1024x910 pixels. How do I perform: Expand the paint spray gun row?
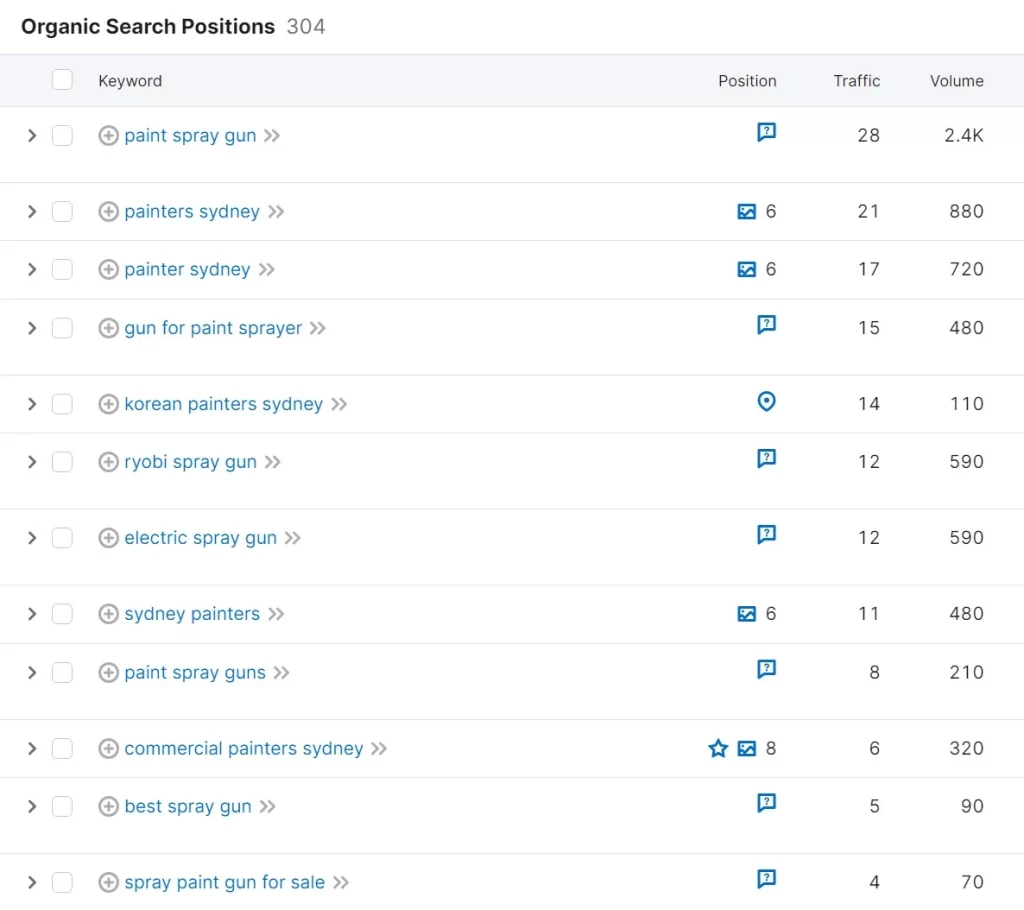coord(32,135)
